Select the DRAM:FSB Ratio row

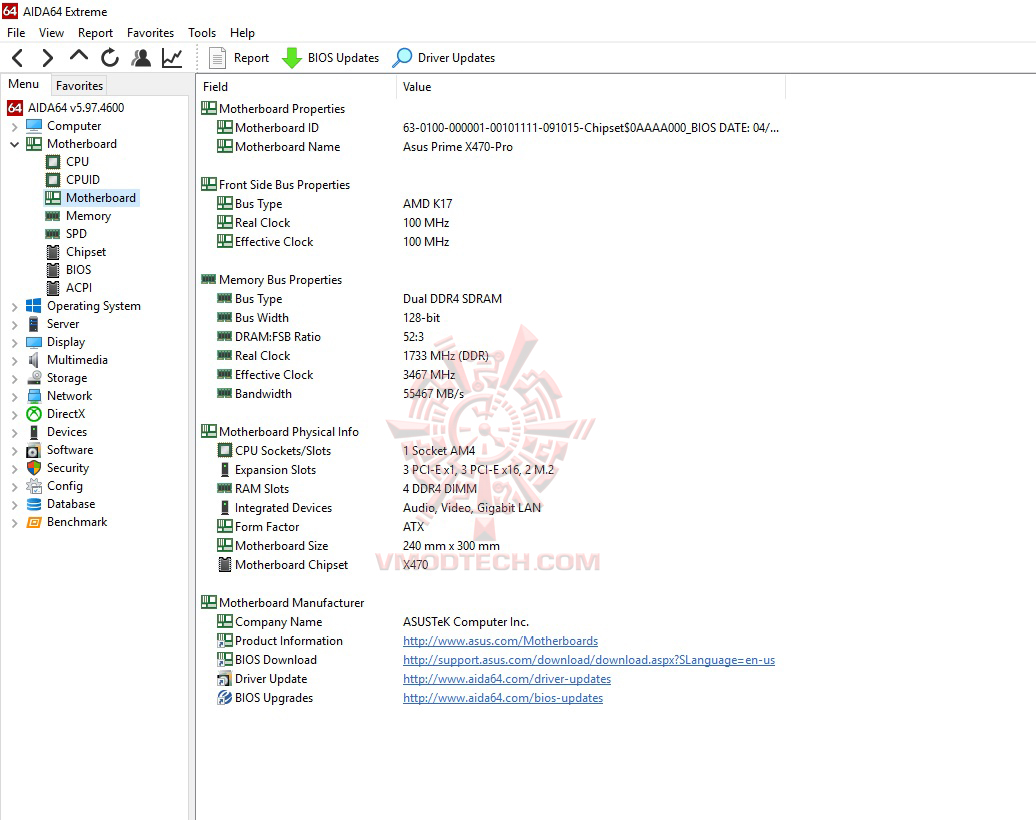click(x=492, y=337)
